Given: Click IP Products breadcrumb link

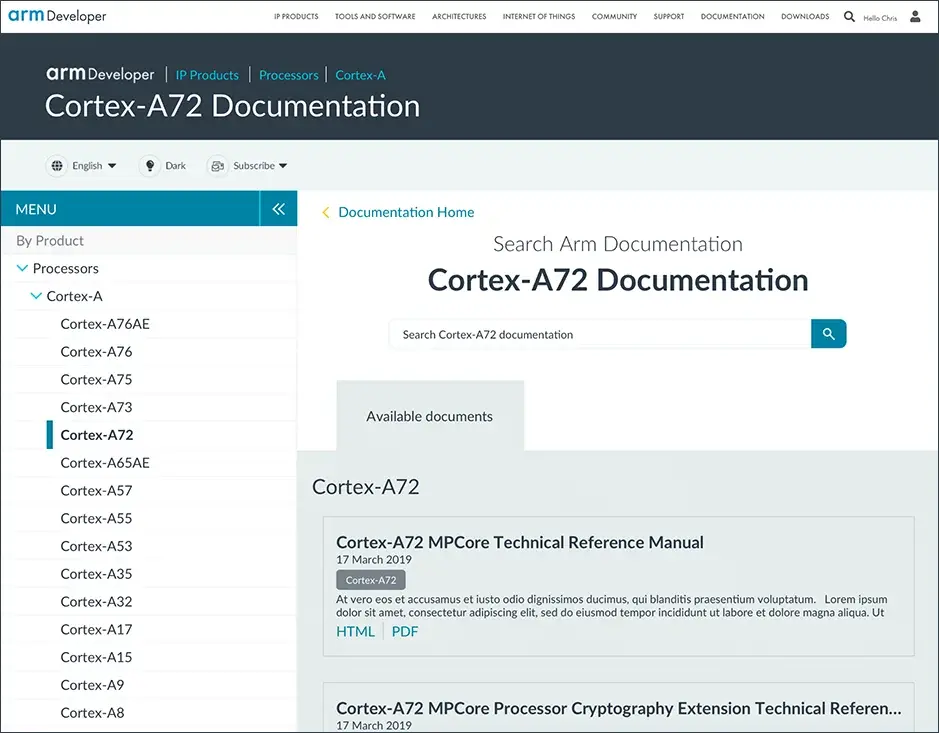Looking at the screenshot, I should click(207, 75).
